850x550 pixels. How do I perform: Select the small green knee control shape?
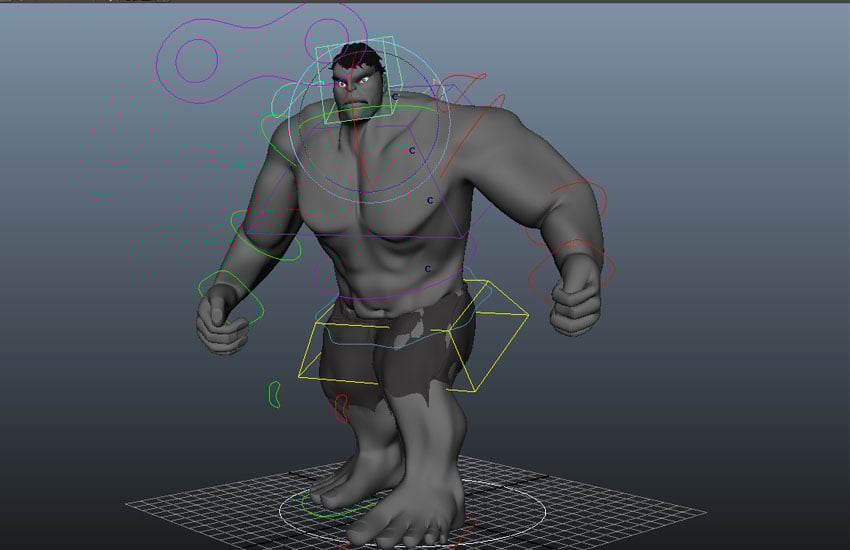(274, 394)
